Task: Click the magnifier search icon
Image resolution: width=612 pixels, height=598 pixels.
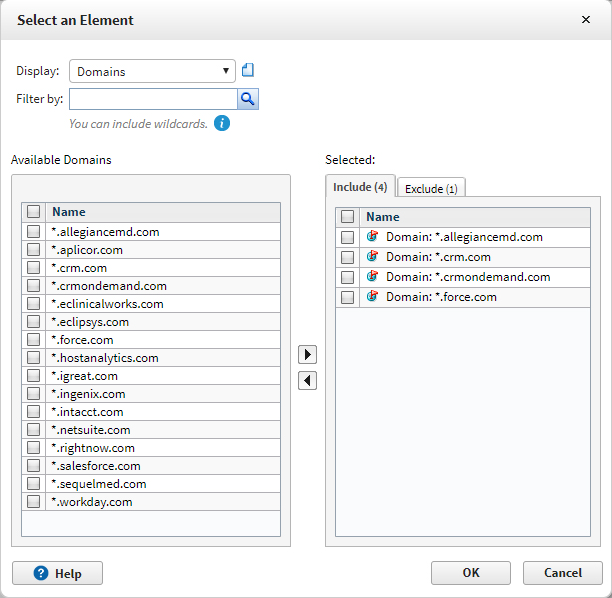Action: click(248, 99)
